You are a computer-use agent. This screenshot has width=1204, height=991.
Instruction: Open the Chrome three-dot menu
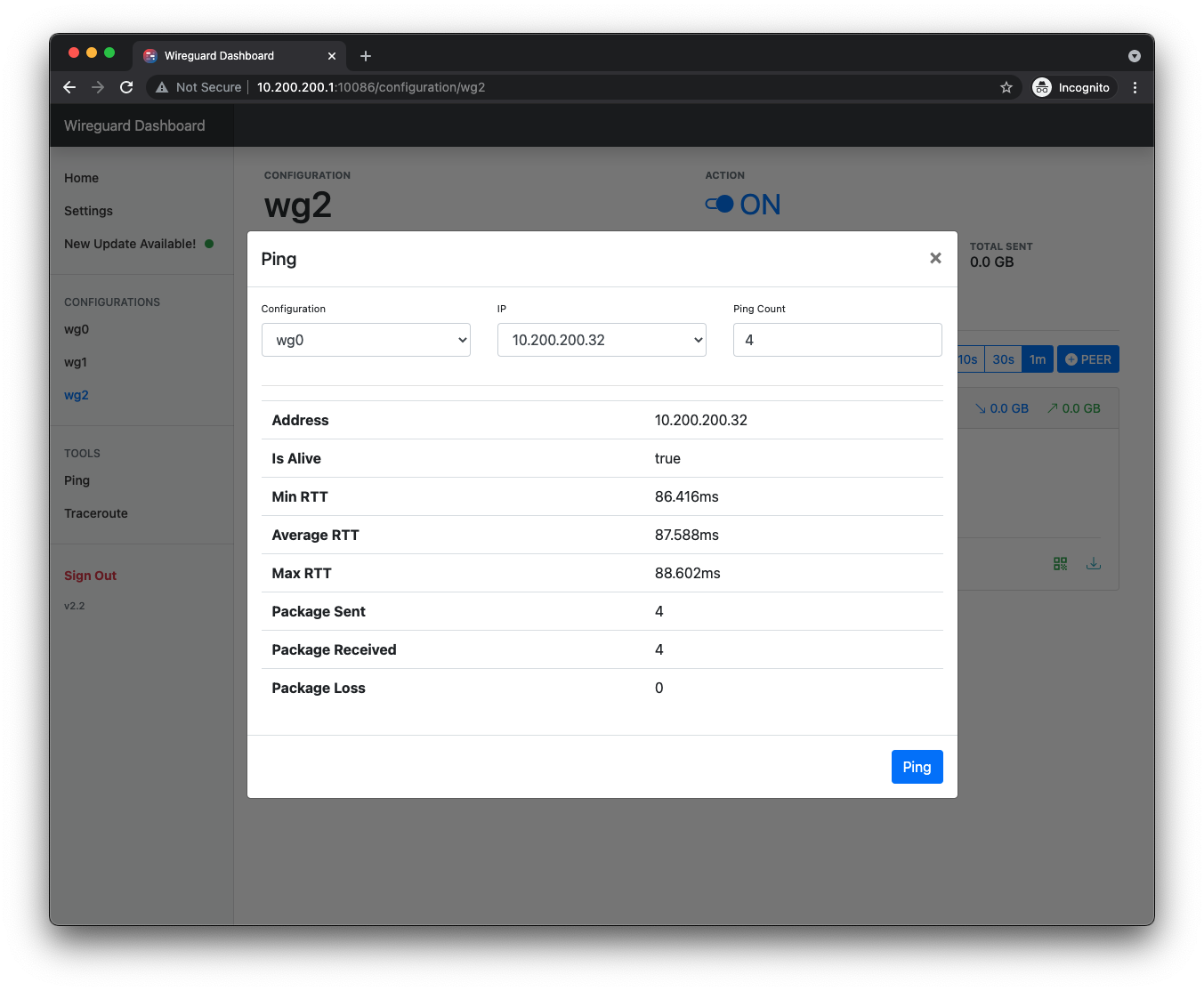1135,87
